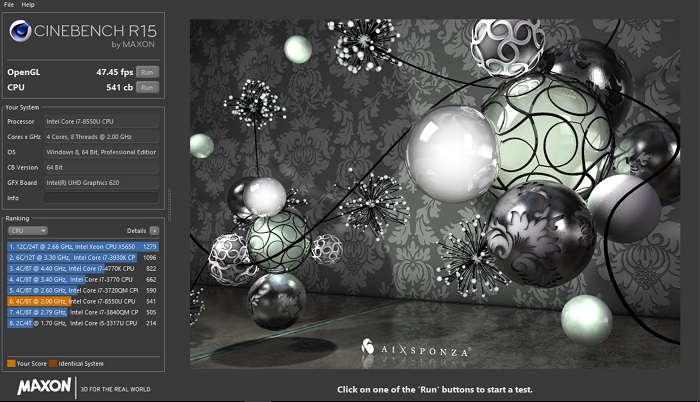Select ranking row Intel Core i5-3317U

click(x=83, y=323)
